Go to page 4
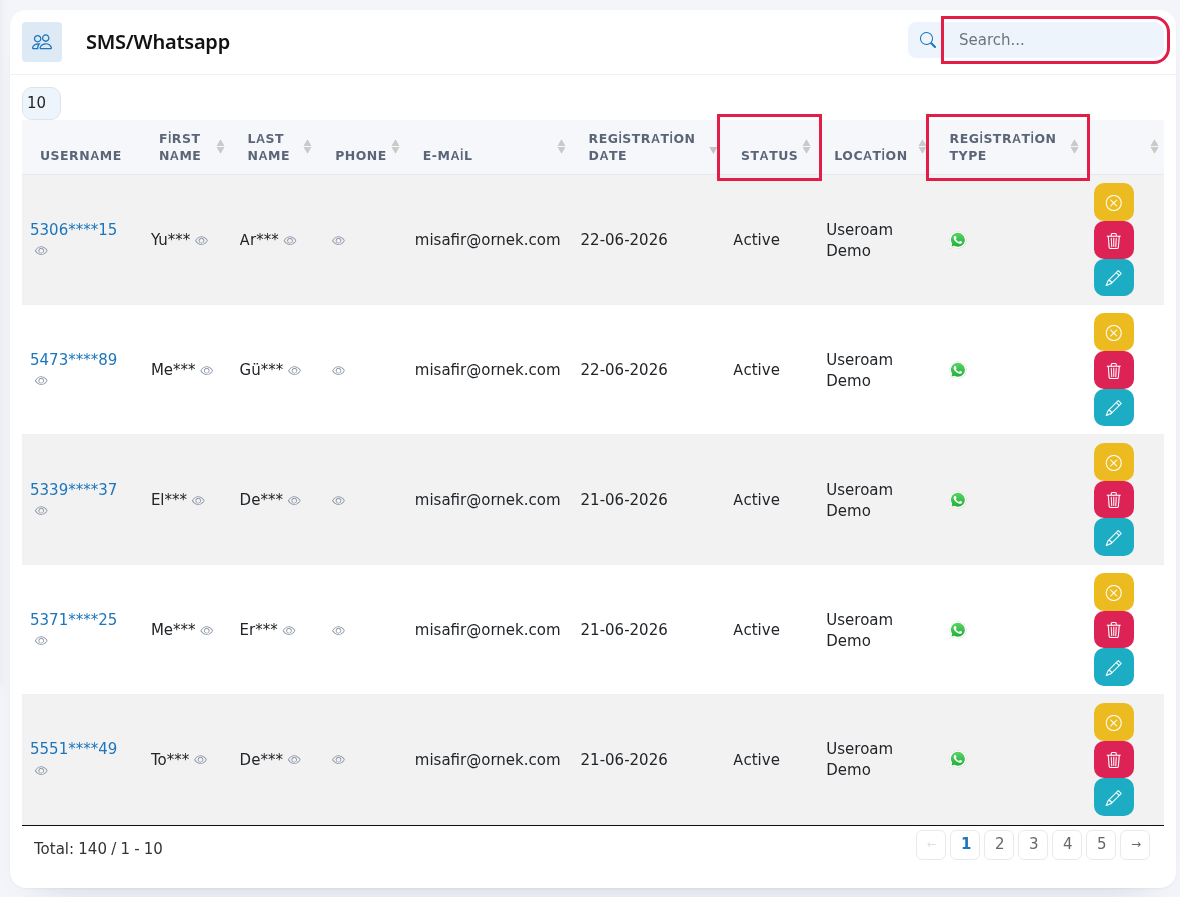This screenshot has height=897, width=1180. [x=1067, y=844]
